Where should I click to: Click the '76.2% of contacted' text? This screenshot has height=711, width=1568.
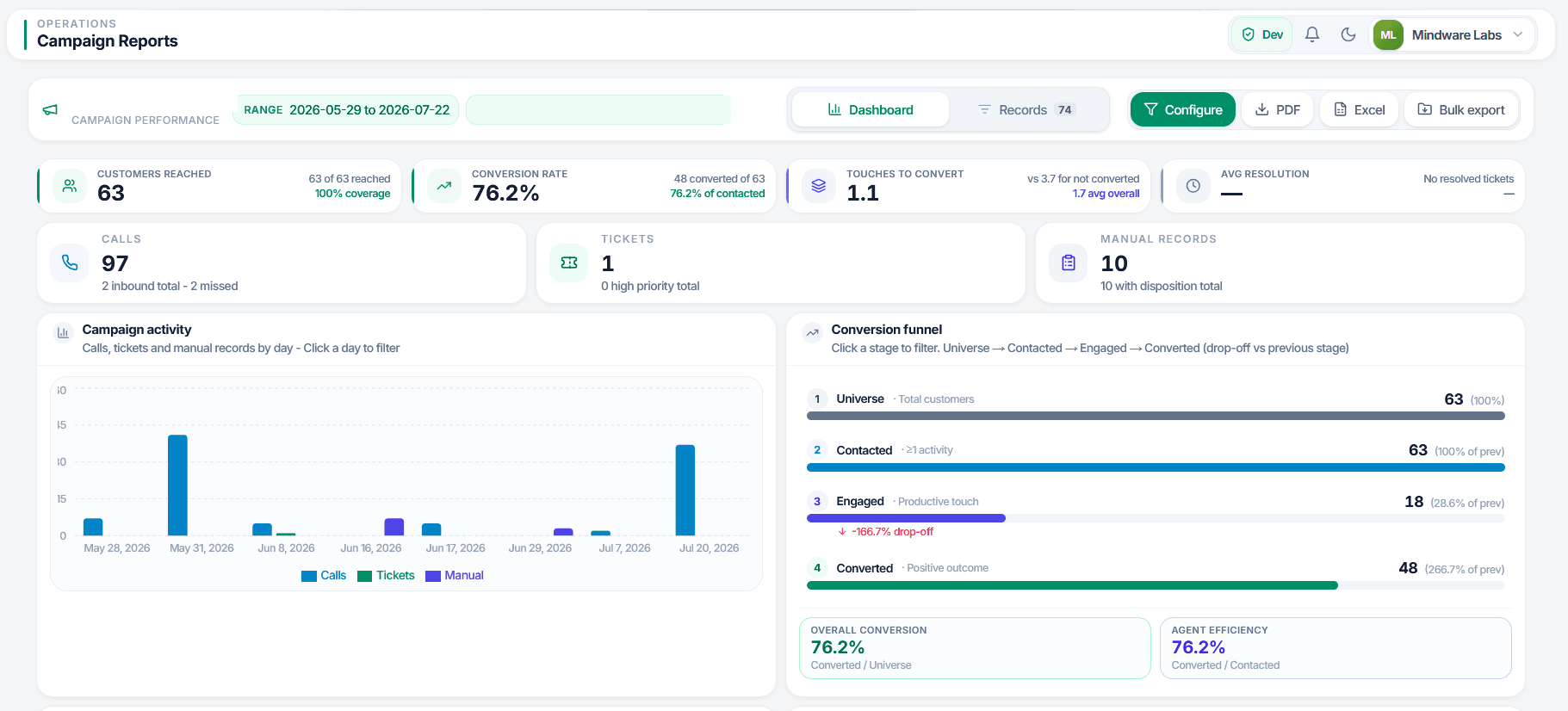[x=717, y=194]
